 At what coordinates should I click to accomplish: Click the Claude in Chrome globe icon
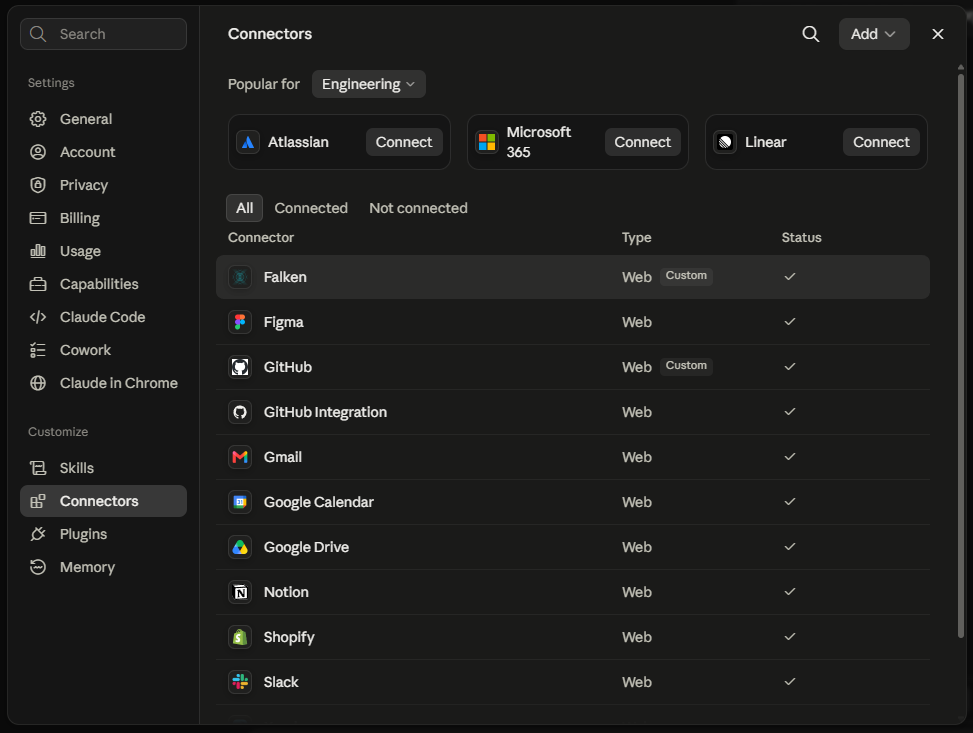point(38,383)
